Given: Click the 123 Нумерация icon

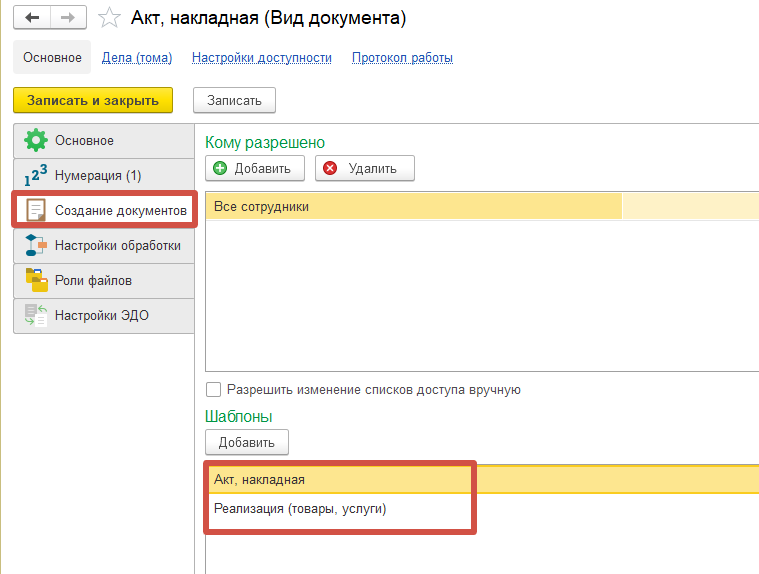Looking at the screenshot, I should tap(36, 175).
